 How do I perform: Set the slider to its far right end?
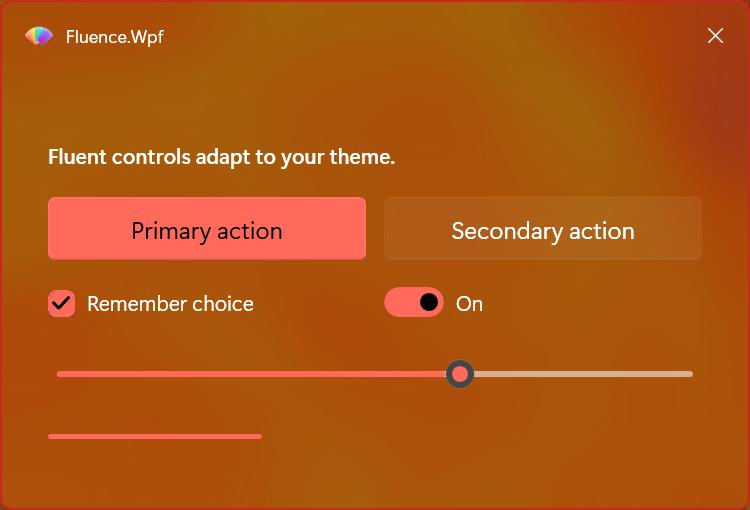(691, 374)
